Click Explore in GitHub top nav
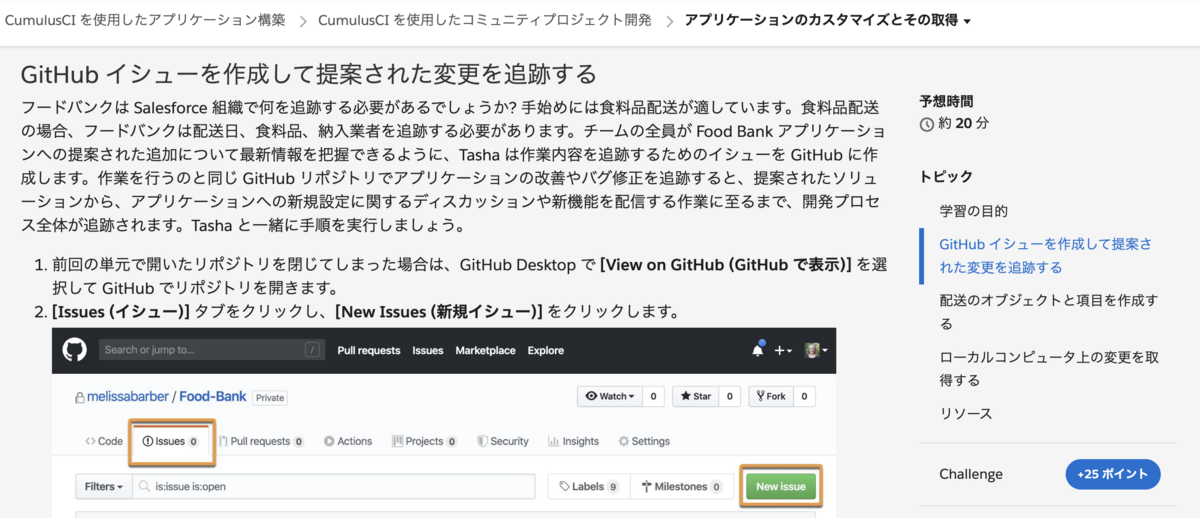1200x518 pixels. point(546,351)
